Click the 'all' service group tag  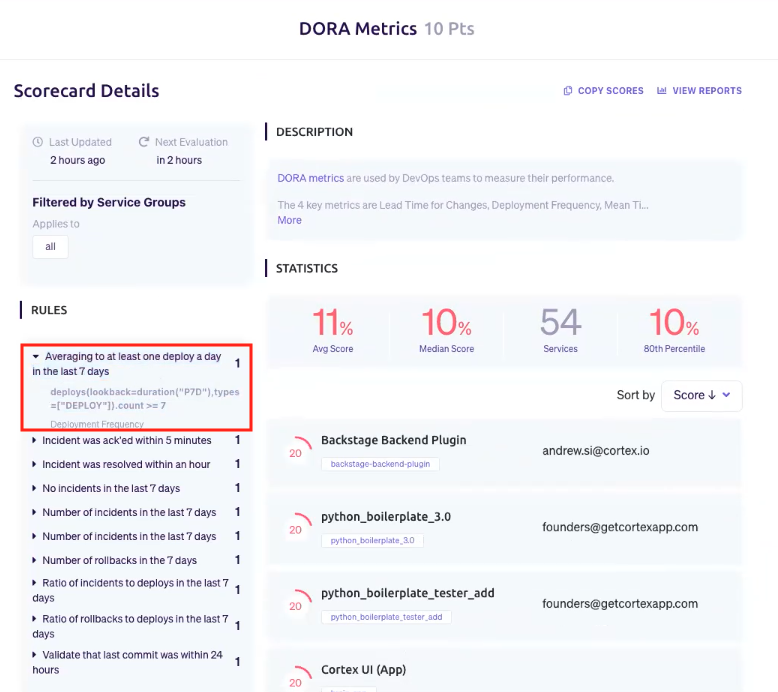pos(50,247)
